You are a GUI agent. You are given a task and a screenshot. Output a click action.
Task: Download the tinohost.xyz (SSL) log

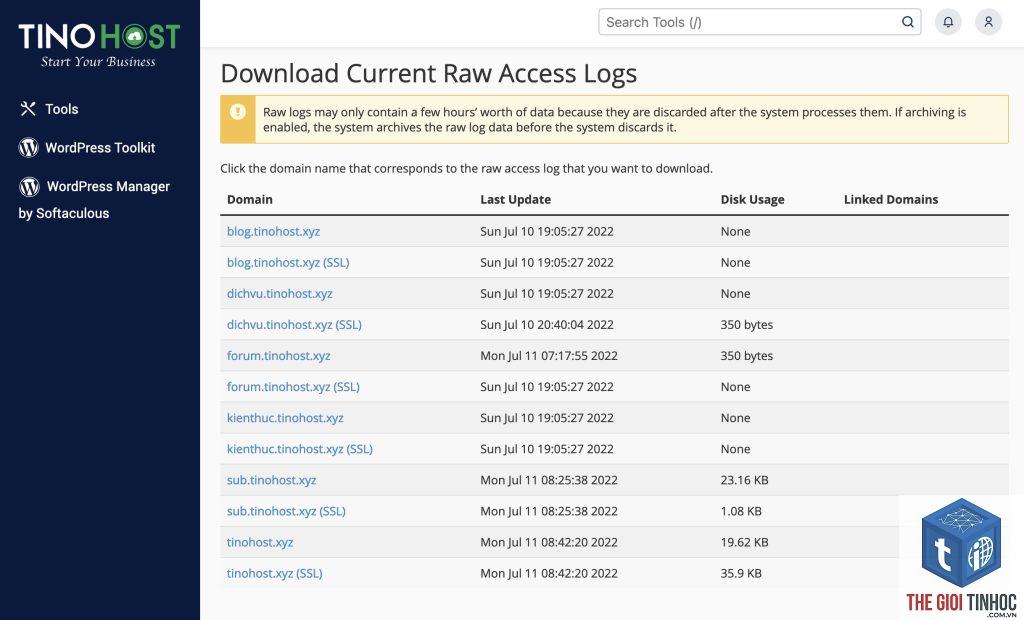click(274, 574)
